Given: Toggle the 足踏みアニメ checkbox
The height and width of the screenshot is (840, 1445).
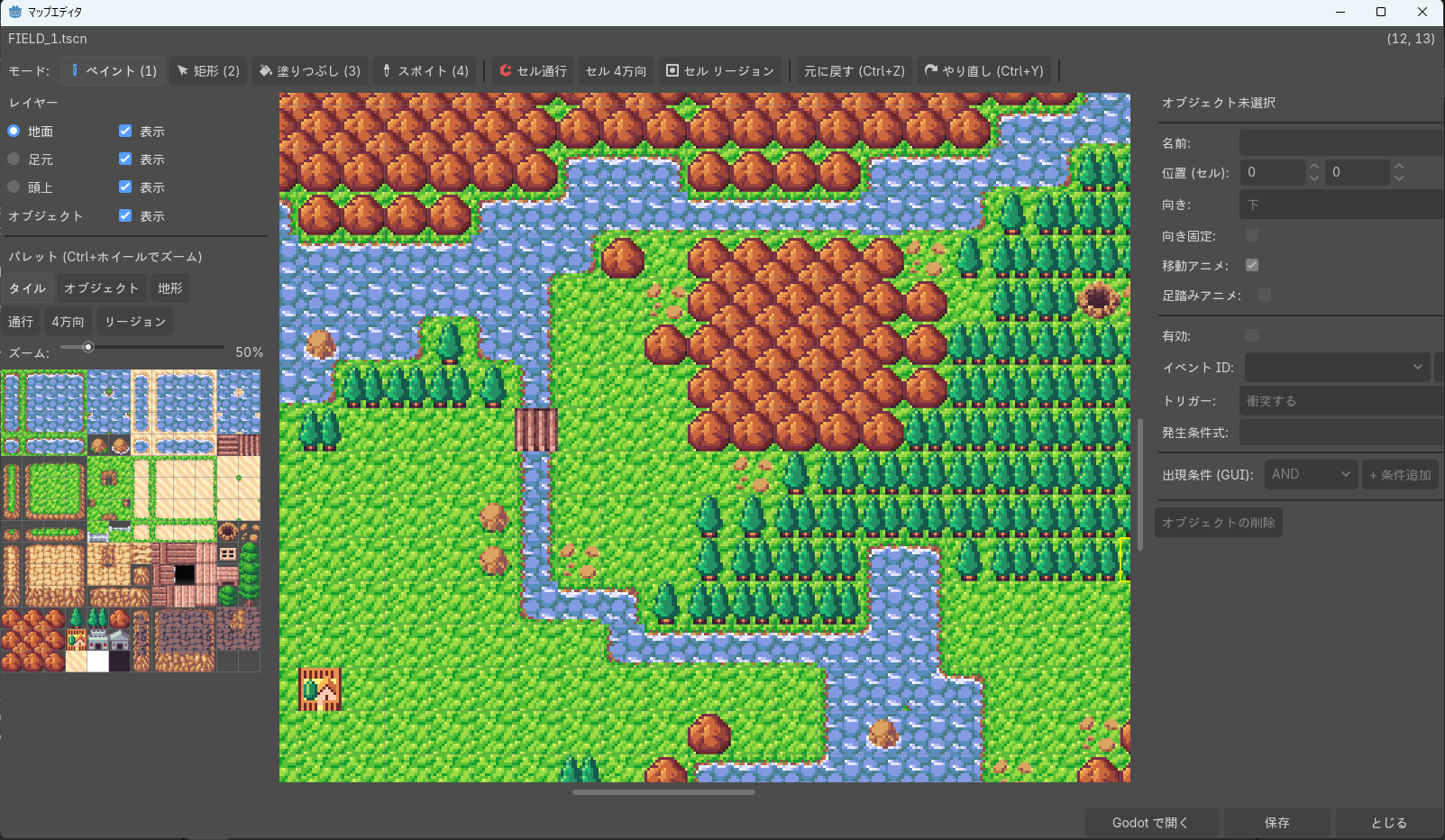Looking at the screenshot, I should pyautogui.click(x=1265, y=295).
